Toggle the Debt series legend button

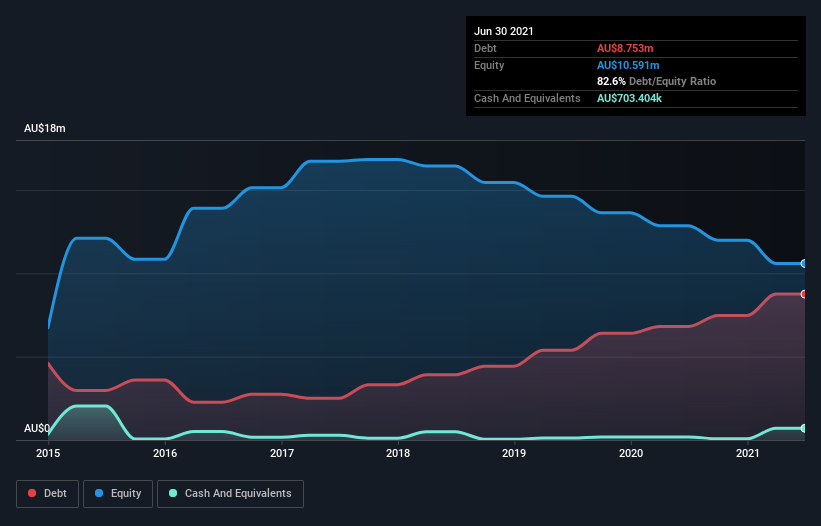48,494
